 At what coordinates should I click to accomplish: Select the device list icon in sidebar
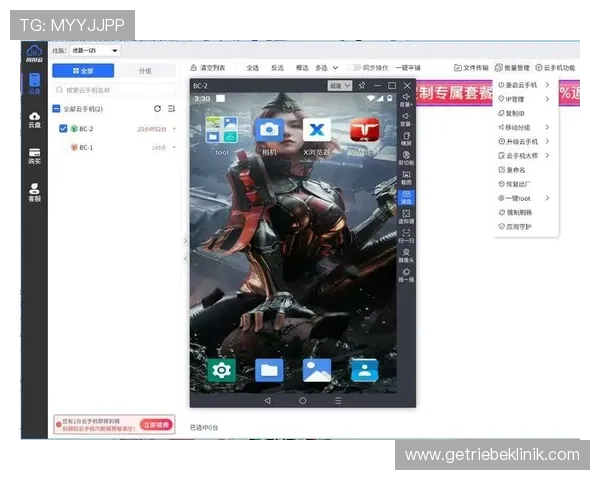[34, 83]
